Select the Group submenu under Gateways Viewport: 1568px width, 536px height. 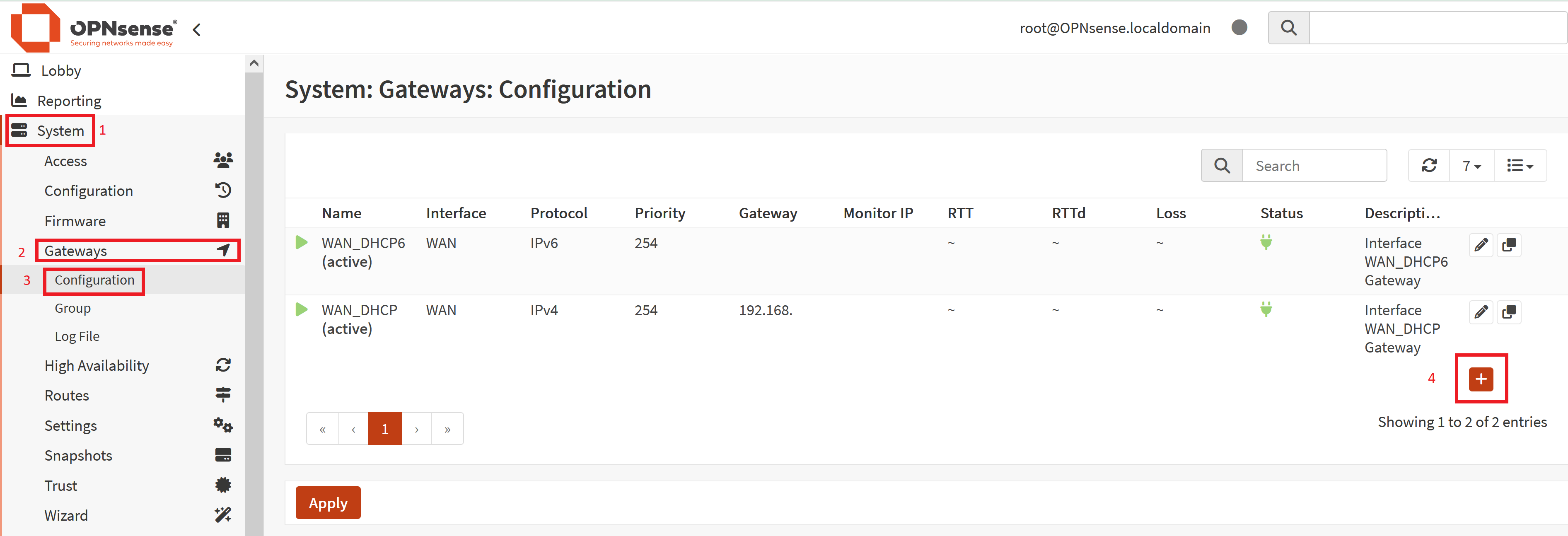pos(72,308)
